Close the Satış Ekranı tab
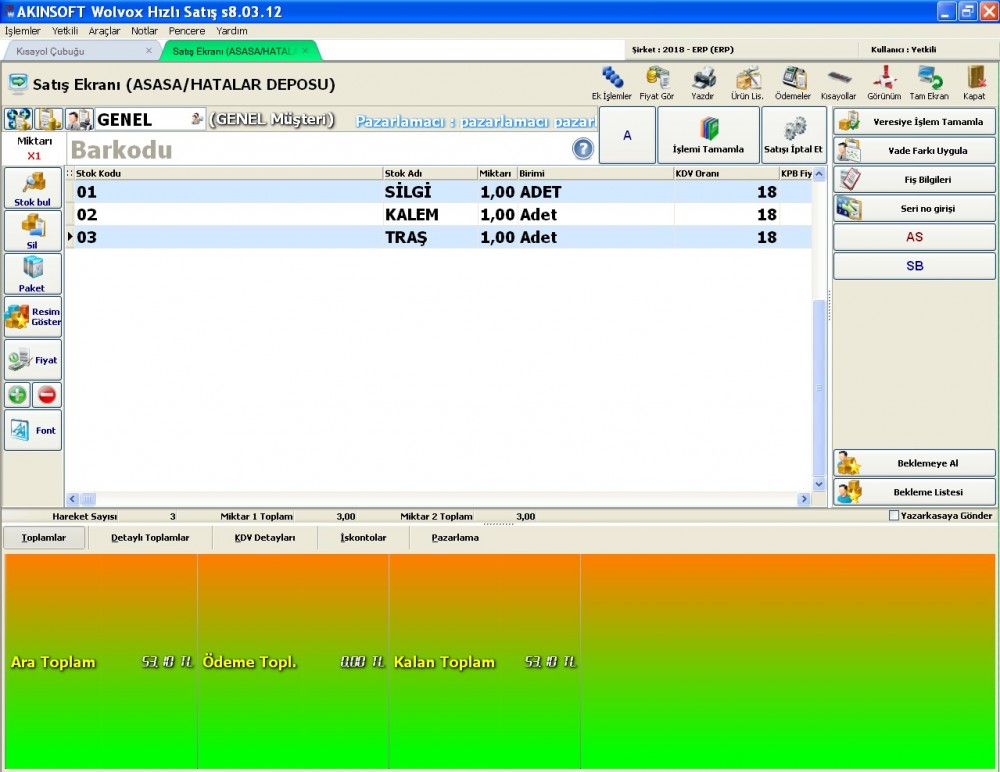 click(x=305, y=50)
